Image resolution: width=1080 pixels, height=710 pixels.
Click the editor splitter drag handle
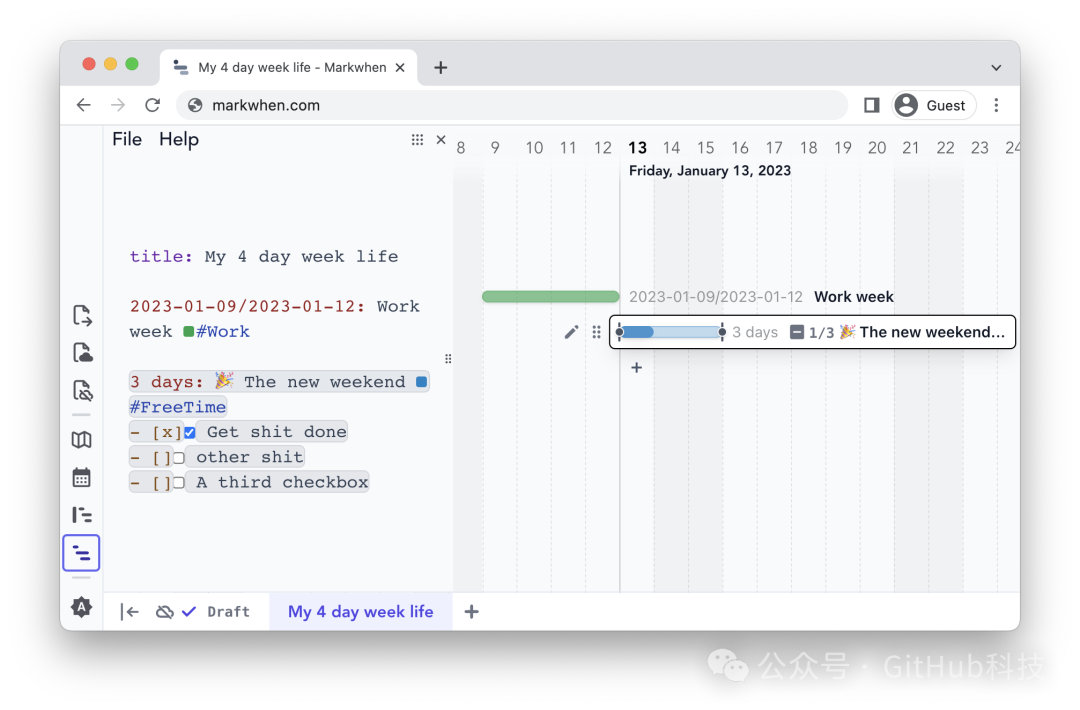pos(448,359)
